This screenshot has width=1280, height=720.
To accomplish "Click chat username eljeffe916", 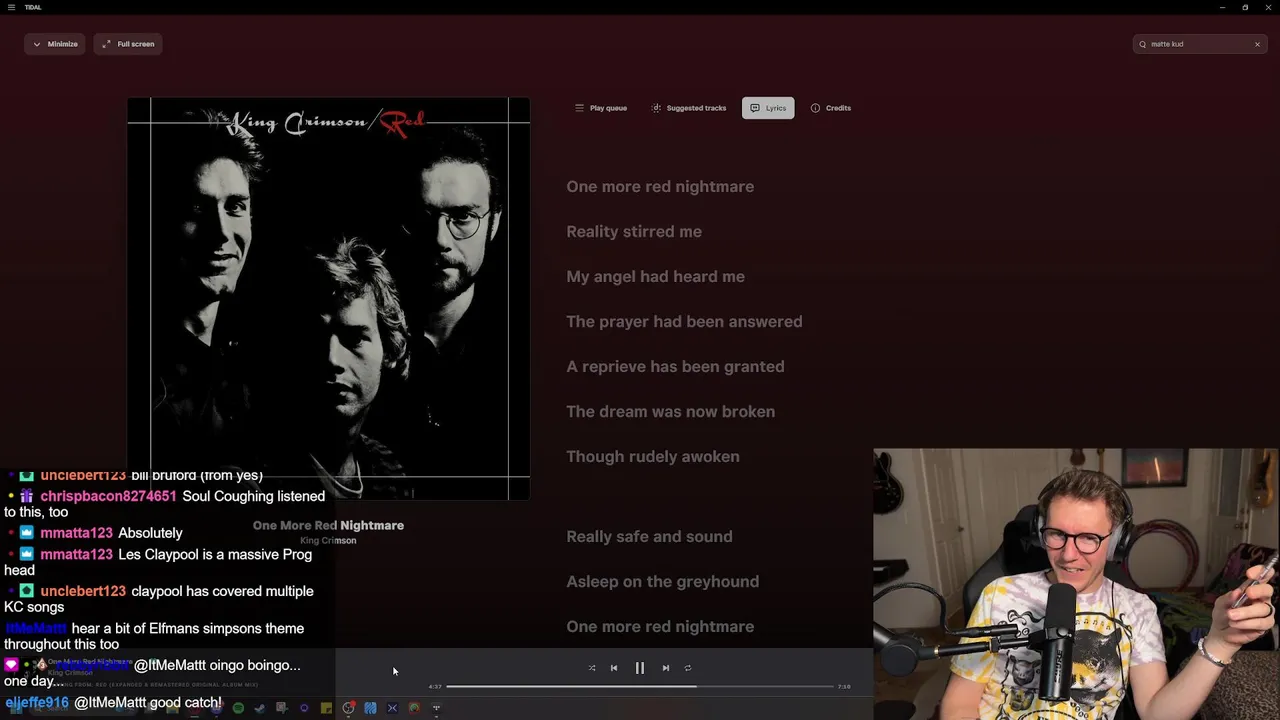I will point(37,703).
